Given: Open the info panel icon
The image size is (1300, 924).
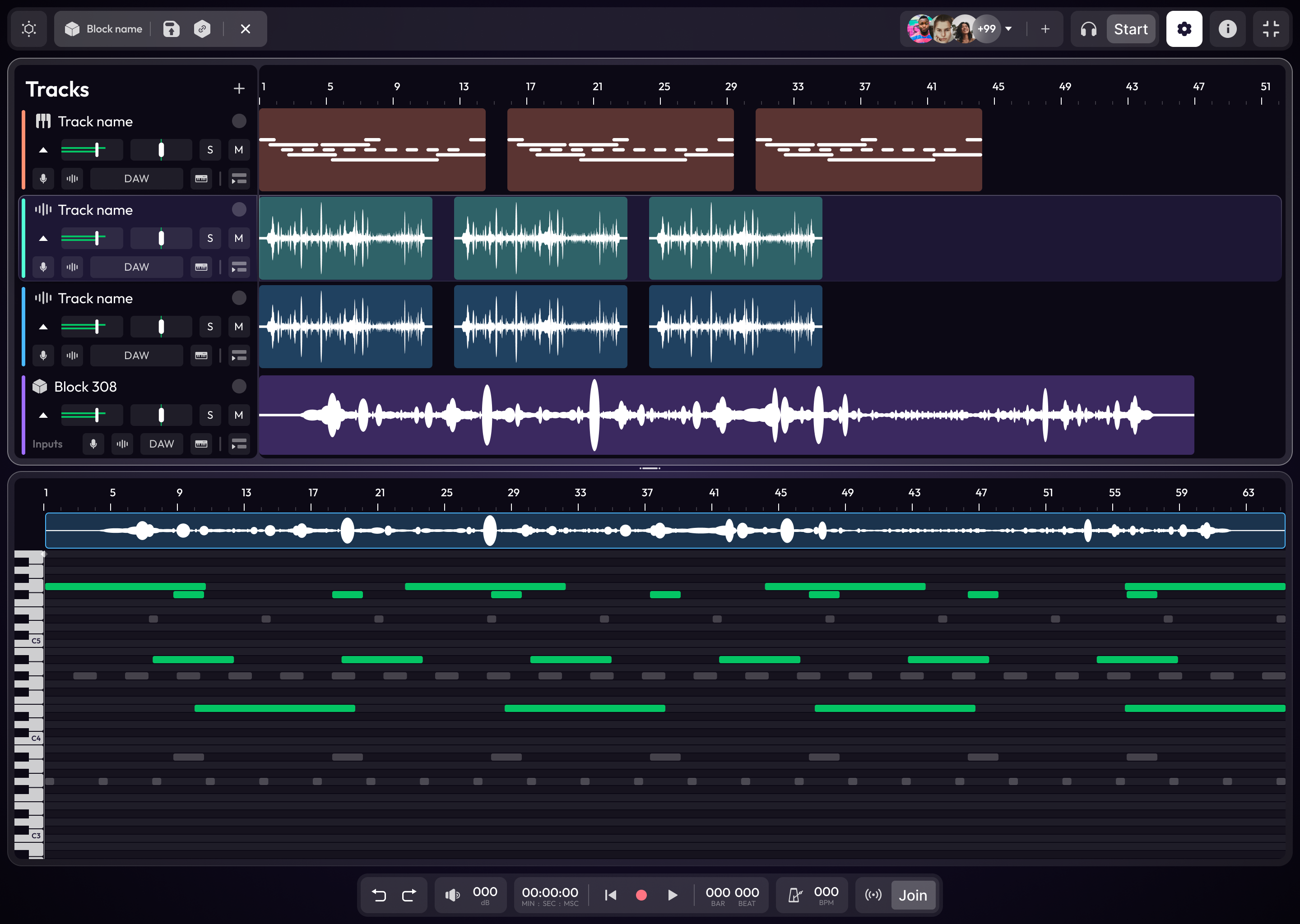Looking at the screenshot, I should 1227,28.
